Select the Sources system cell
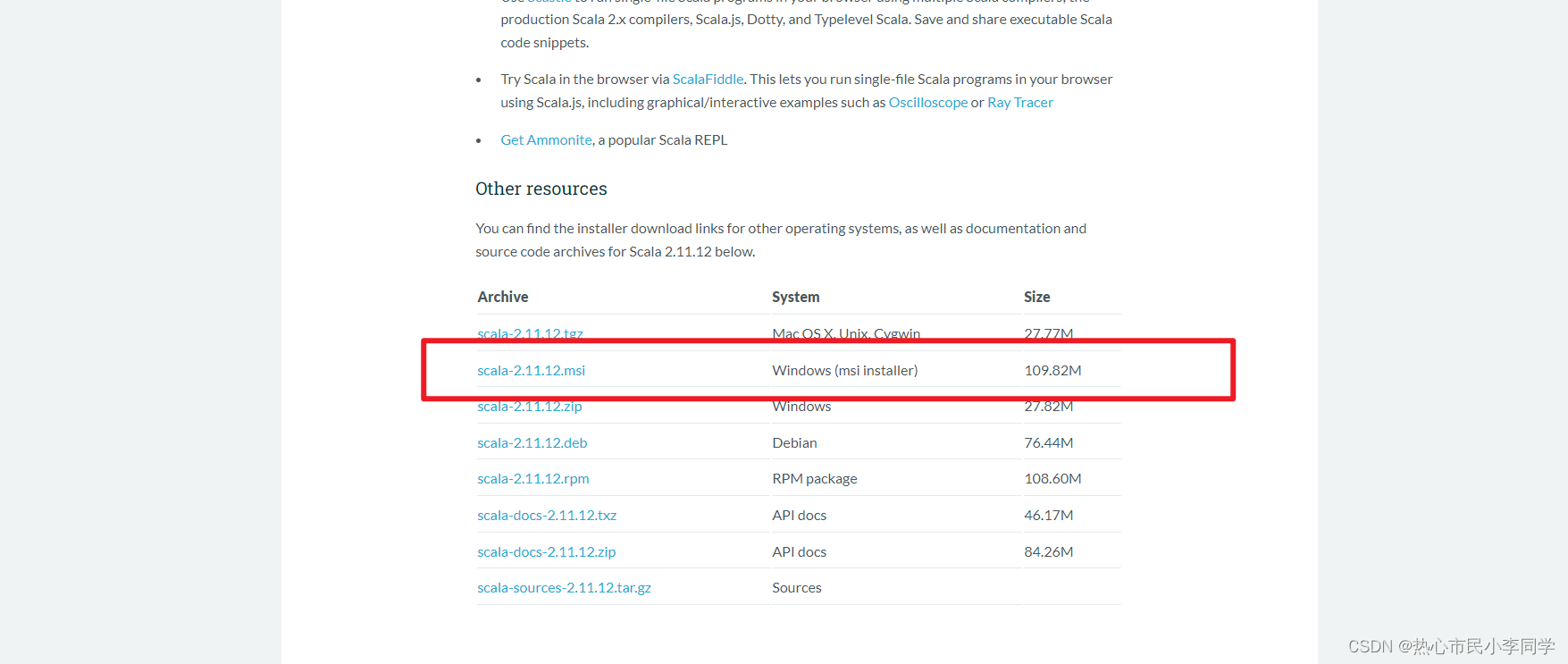 796,588
